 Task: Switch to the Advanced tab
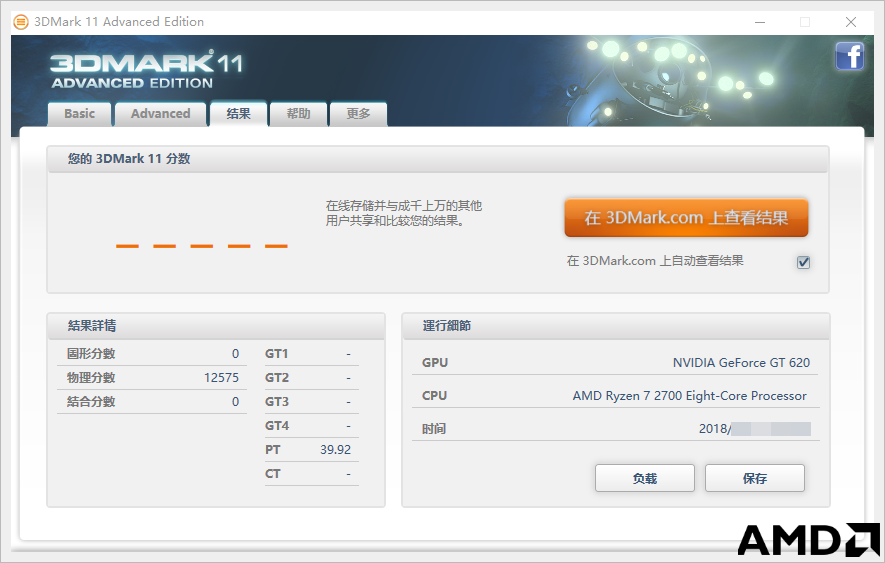tap(161, 114)
